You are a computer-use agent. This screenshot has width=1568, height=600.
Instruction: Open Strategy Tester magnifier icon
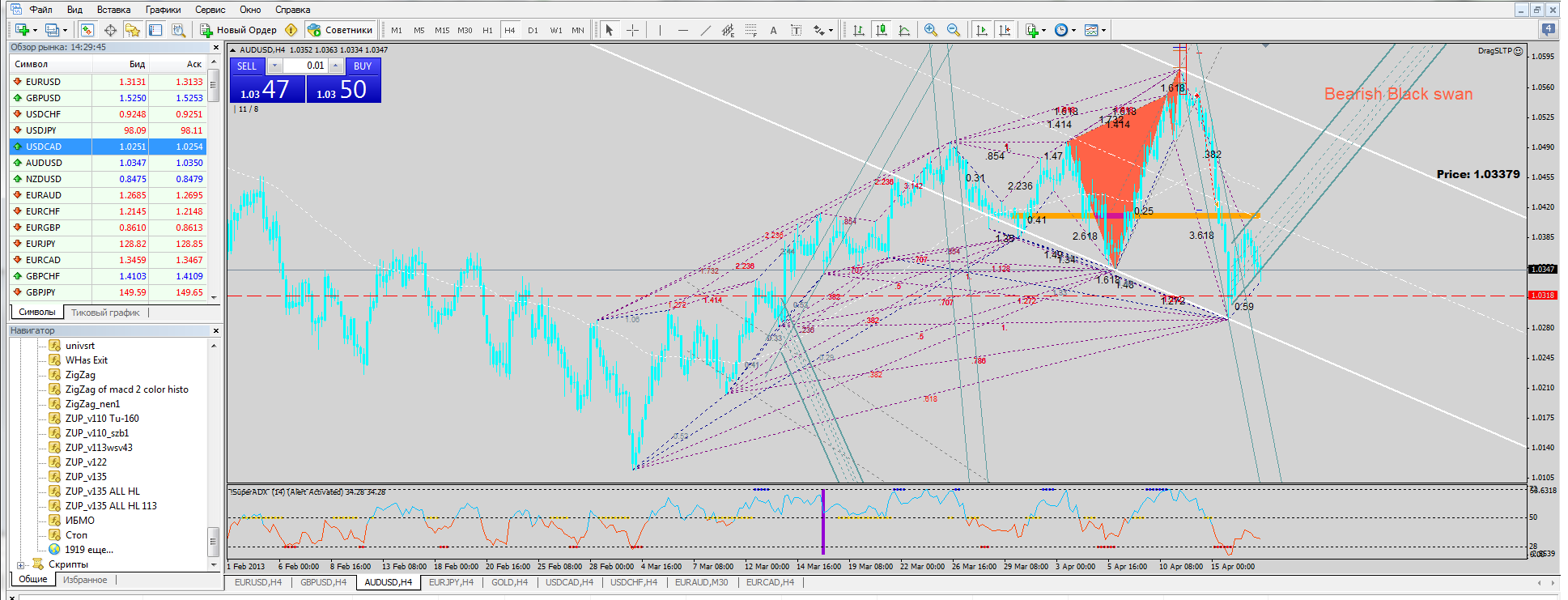tap(178, 30)
